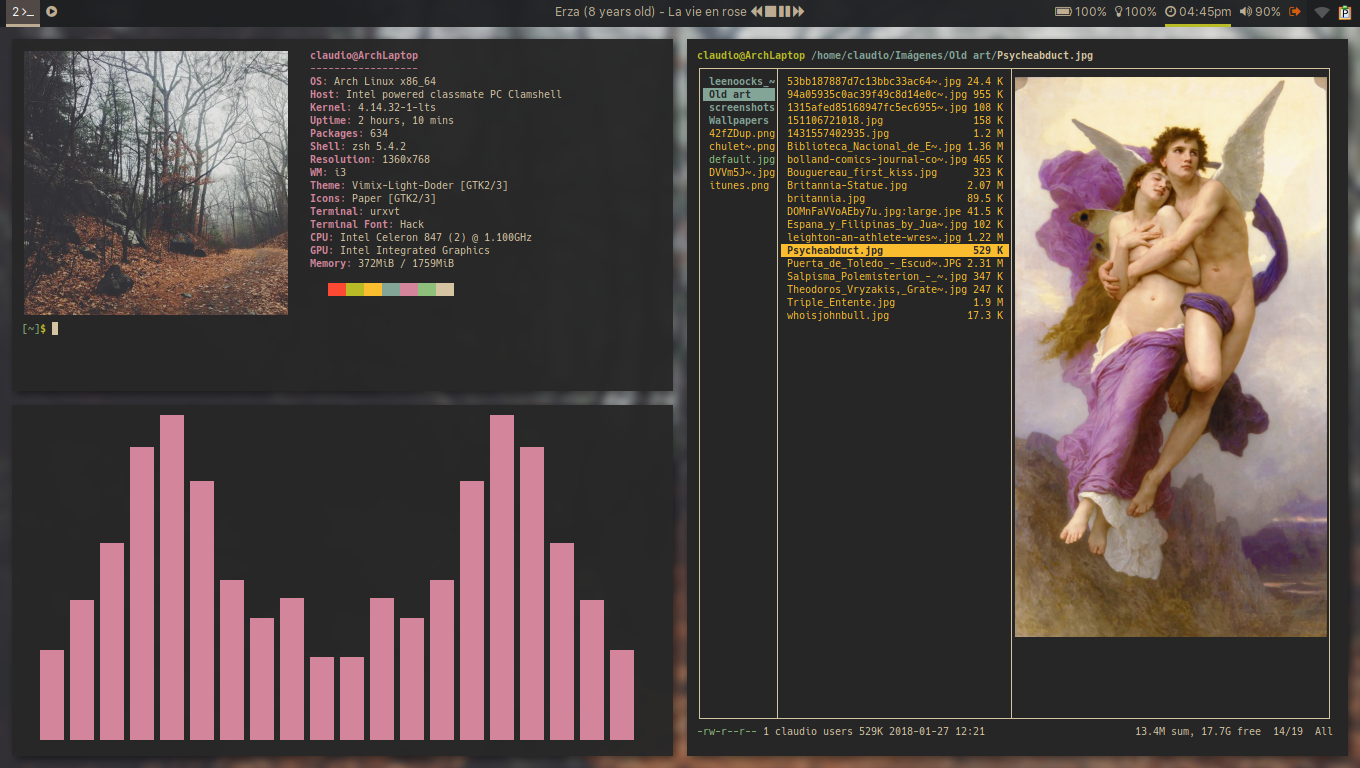Screen dimensions: 1360x768
Task: Select file 'Theodoros_Vryzakis,_Grate~.jpg'
Action: coord(895,289)
